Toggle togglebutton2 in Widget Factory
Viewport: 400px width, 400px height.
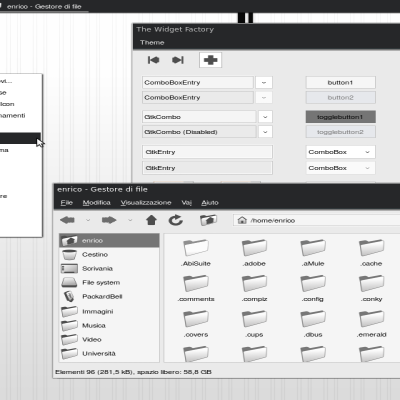(x=341, y=132)
